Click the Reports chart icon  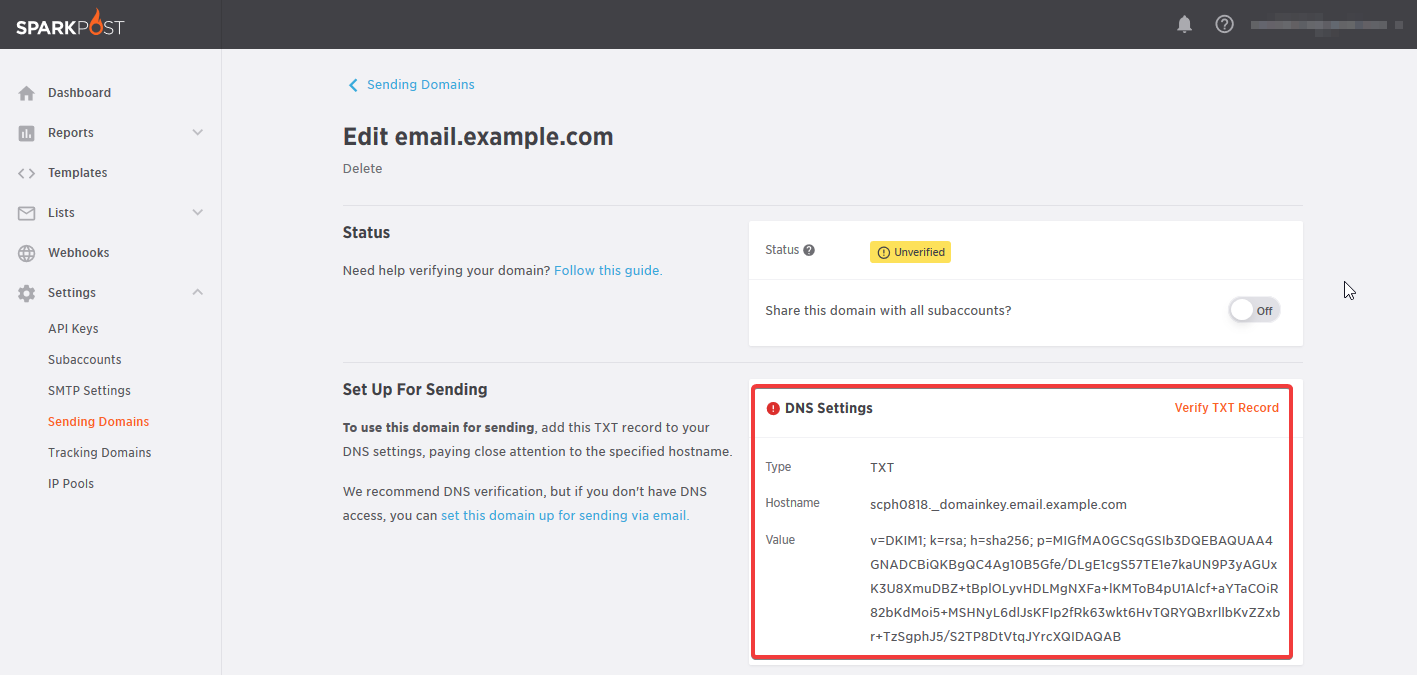[27, 133]
